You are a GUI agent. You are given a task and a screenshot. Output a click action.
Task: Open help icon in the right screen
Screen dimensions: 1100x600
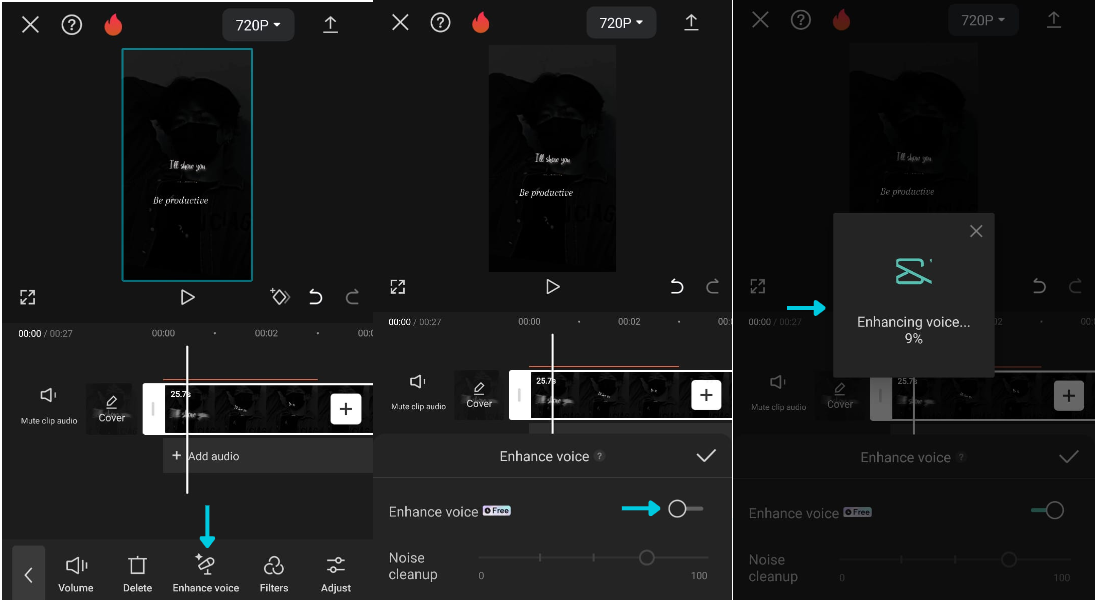(800, 20)
